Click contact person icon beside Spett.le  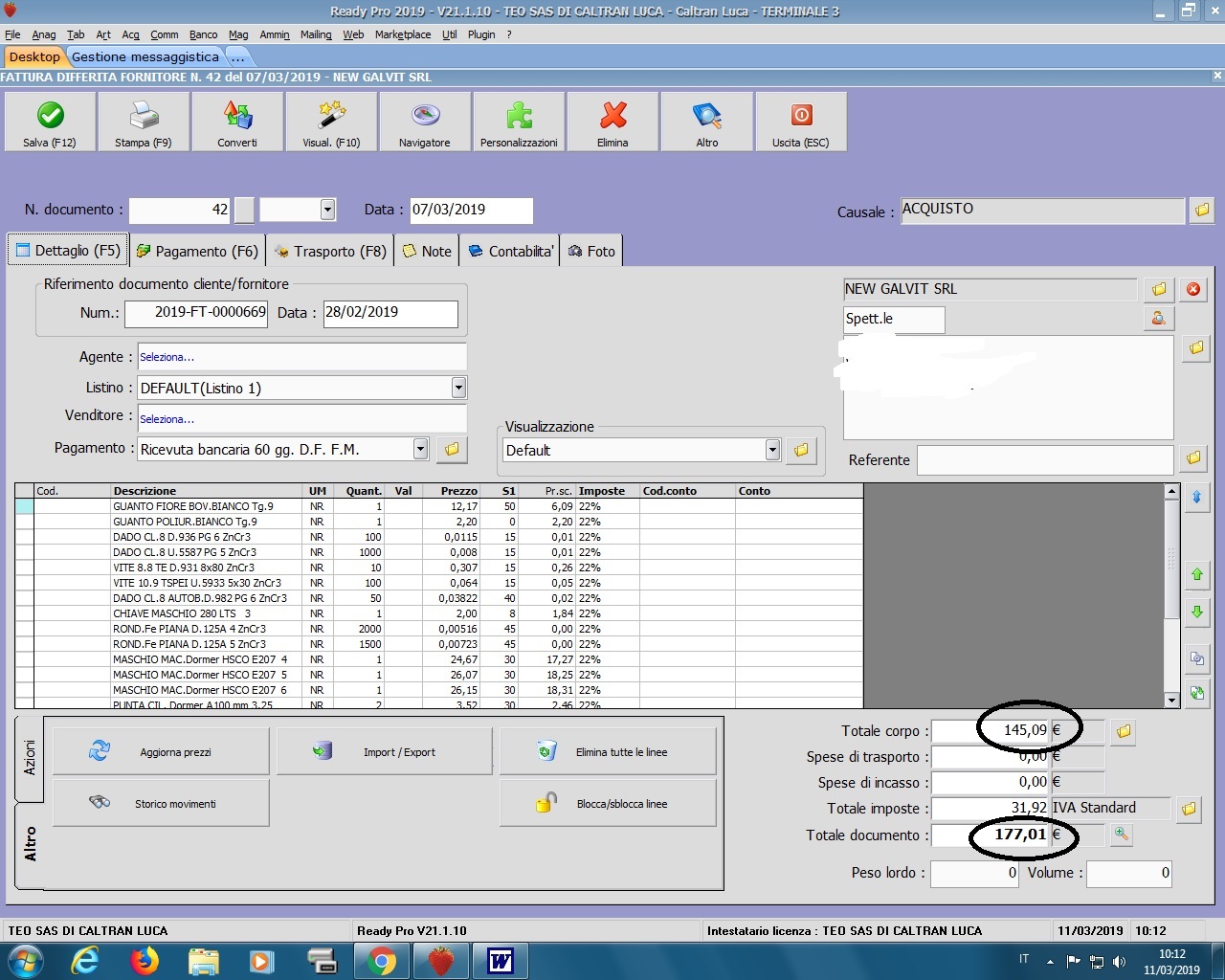[x=1158, y=319]
